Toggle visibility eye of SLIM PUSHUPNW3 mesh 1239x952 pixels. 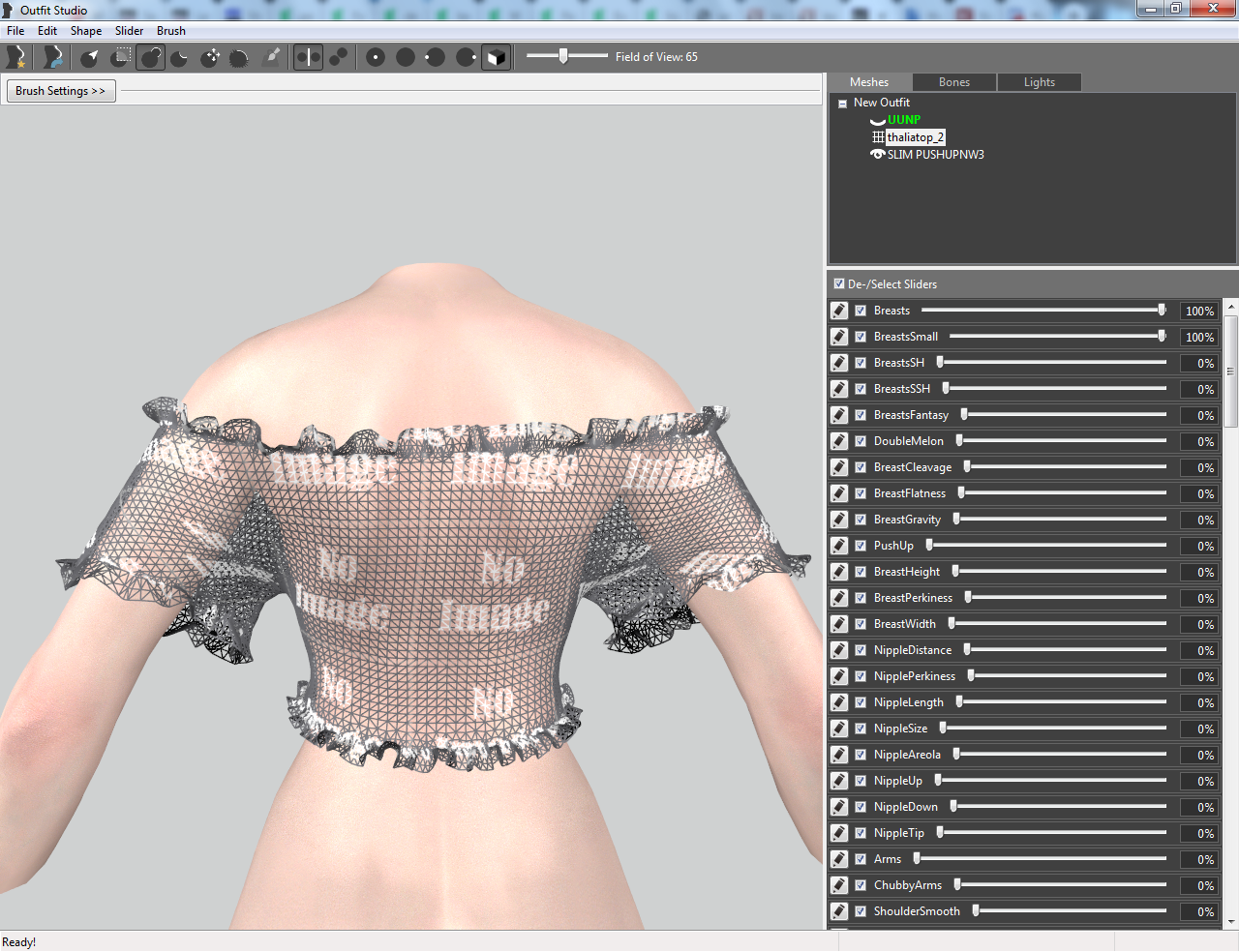[878, 155]
